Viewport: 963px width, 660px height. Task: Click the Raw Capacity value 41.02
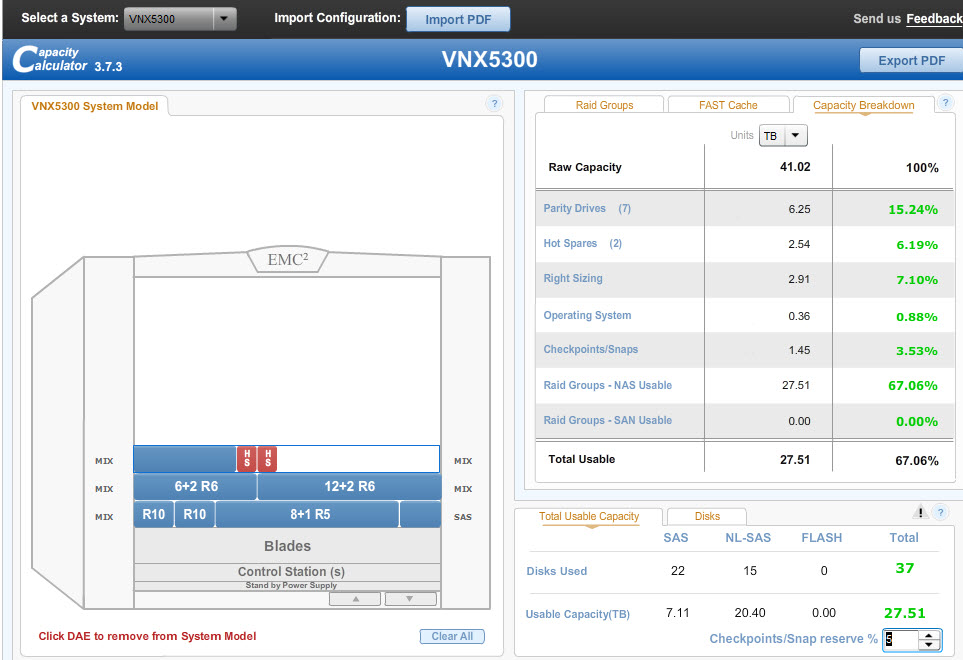pos(795,167)
